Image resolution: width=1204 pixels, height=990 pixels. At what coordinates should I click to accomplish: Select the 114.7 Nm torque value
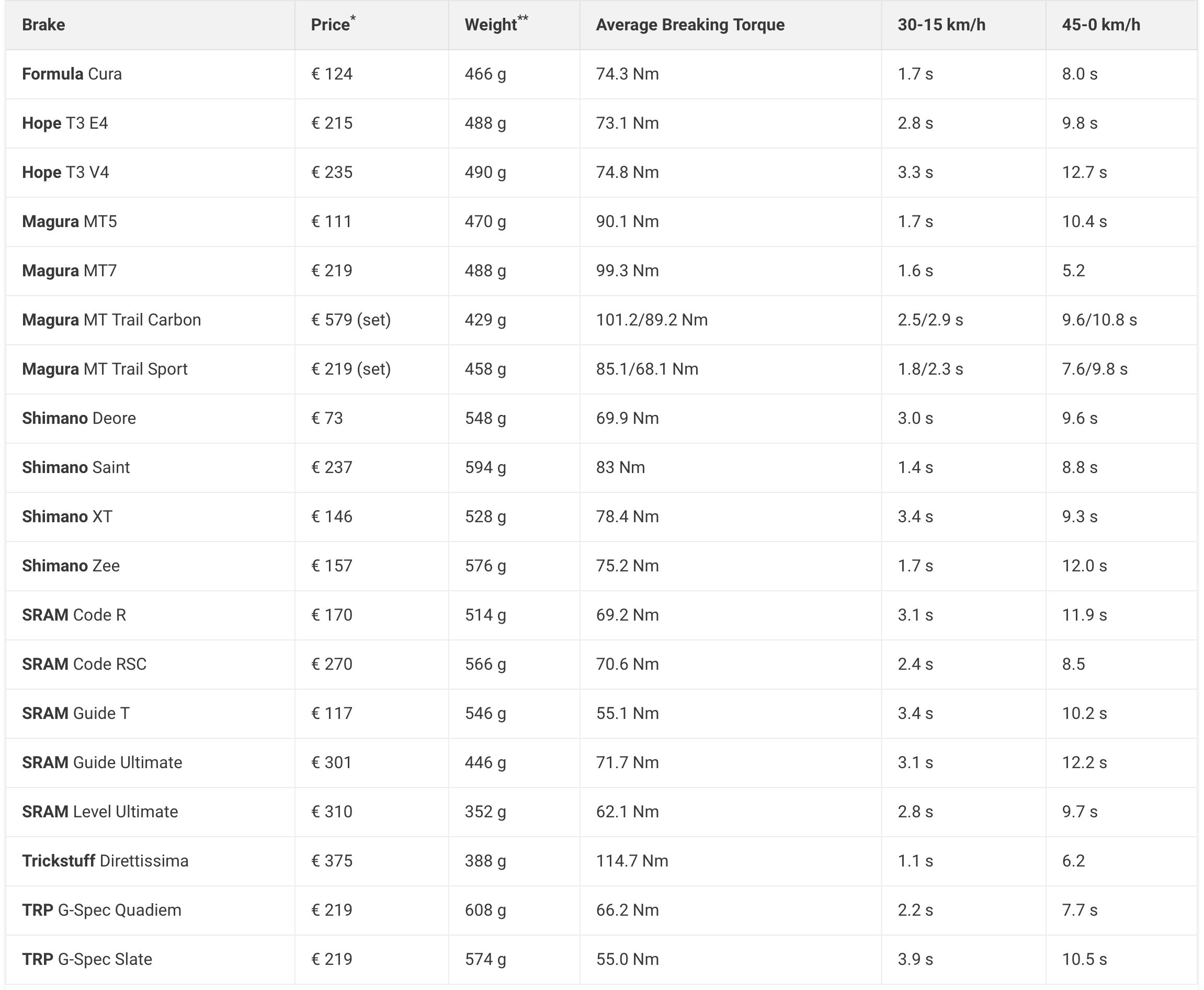coord(632,861)
